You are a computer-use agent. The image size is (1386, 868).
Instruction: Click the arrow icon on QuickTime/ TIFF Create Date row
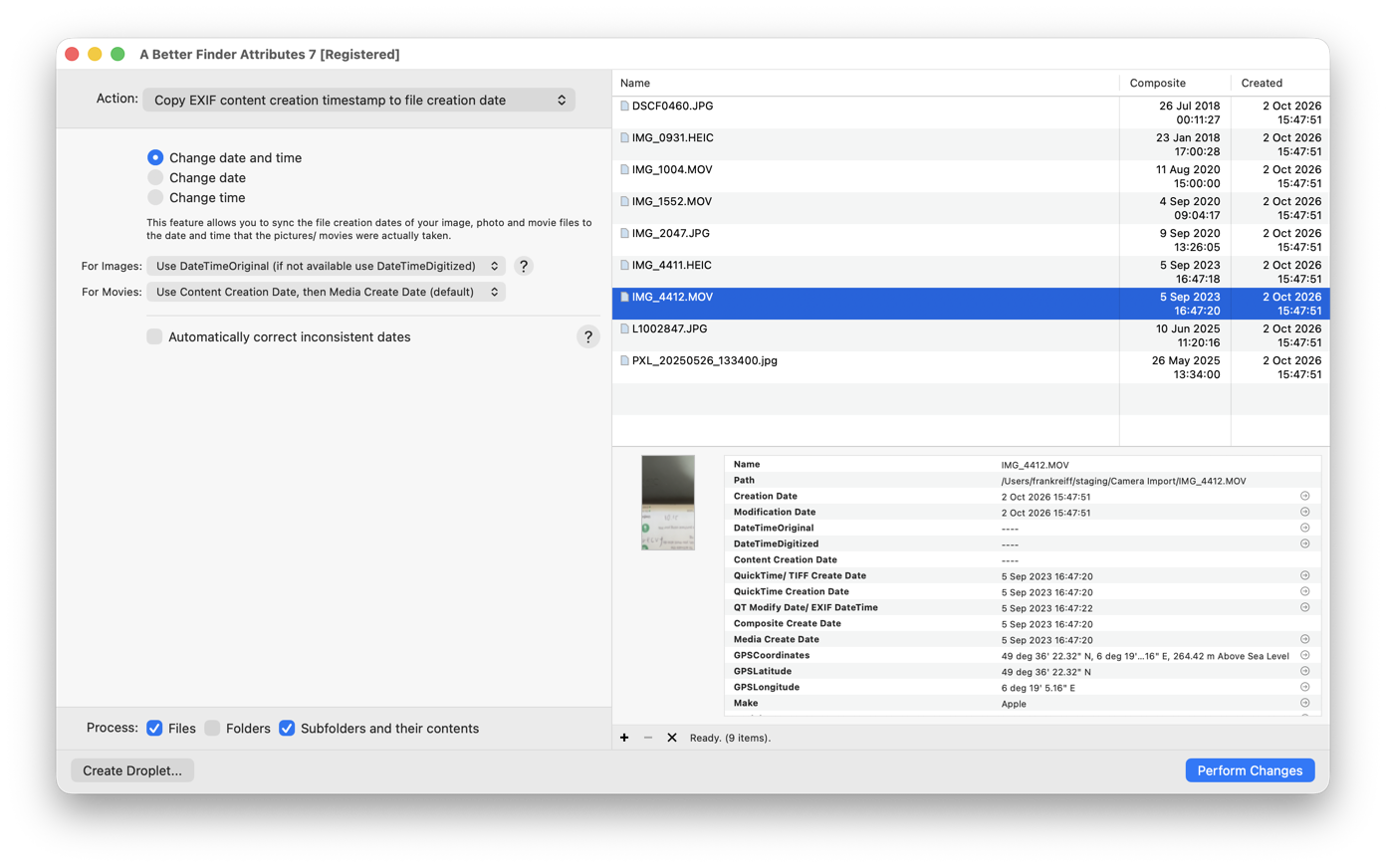point(1304,575)
